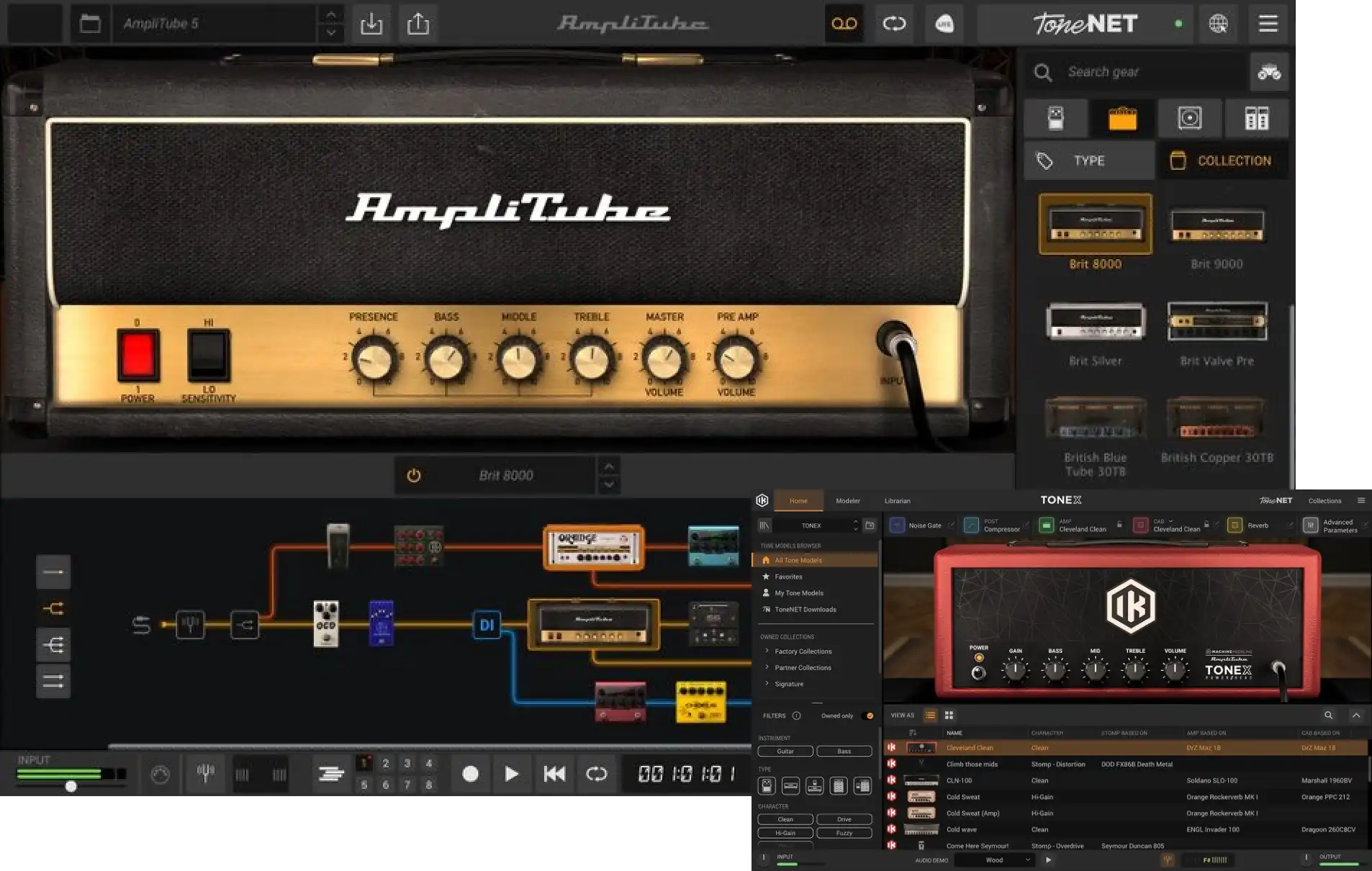Click the Hi-Gain character filter button

pos(785,834)
